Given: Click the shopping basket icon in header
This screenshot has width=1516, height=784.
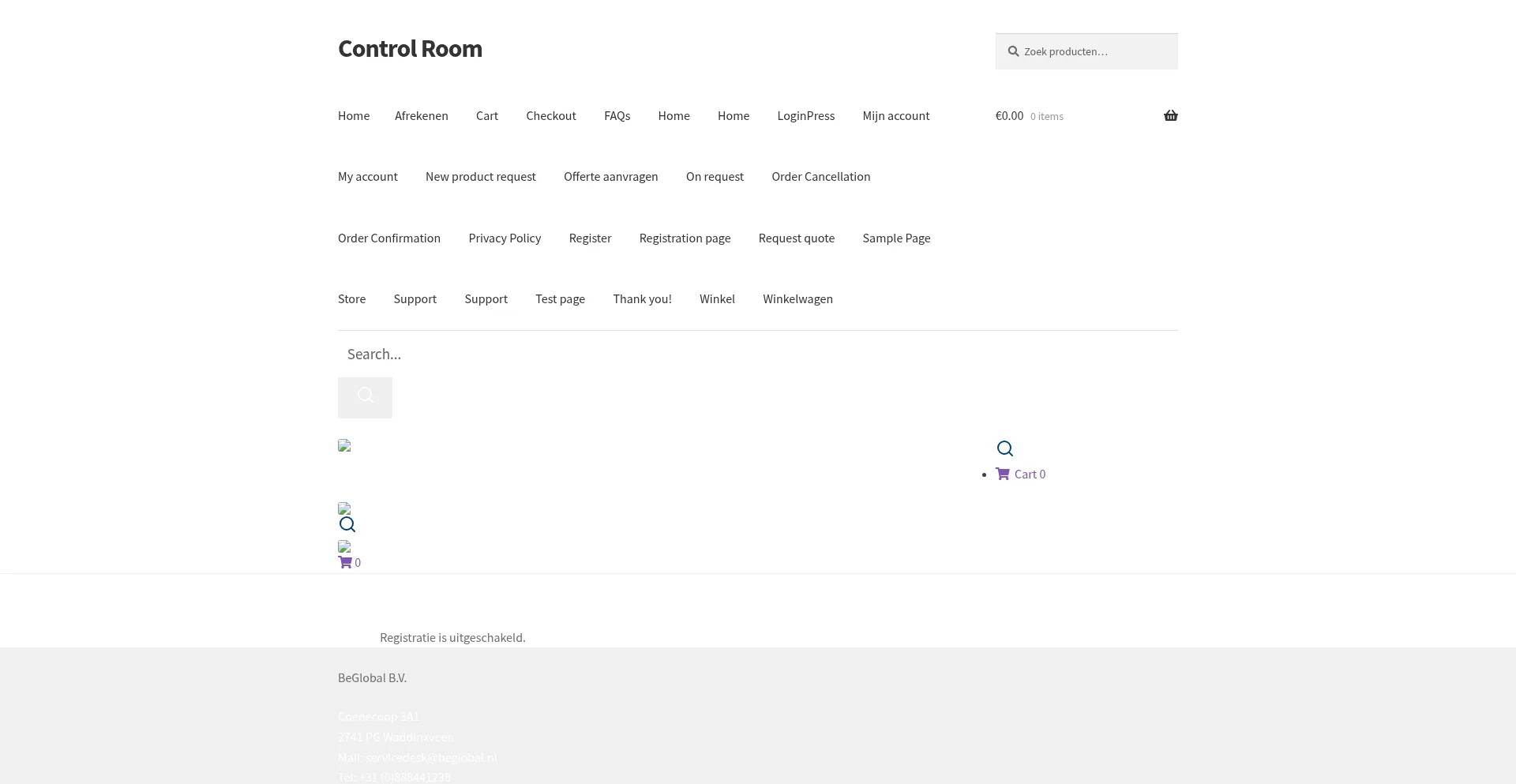Looking at the screenshot, I should click(1170, 116).
